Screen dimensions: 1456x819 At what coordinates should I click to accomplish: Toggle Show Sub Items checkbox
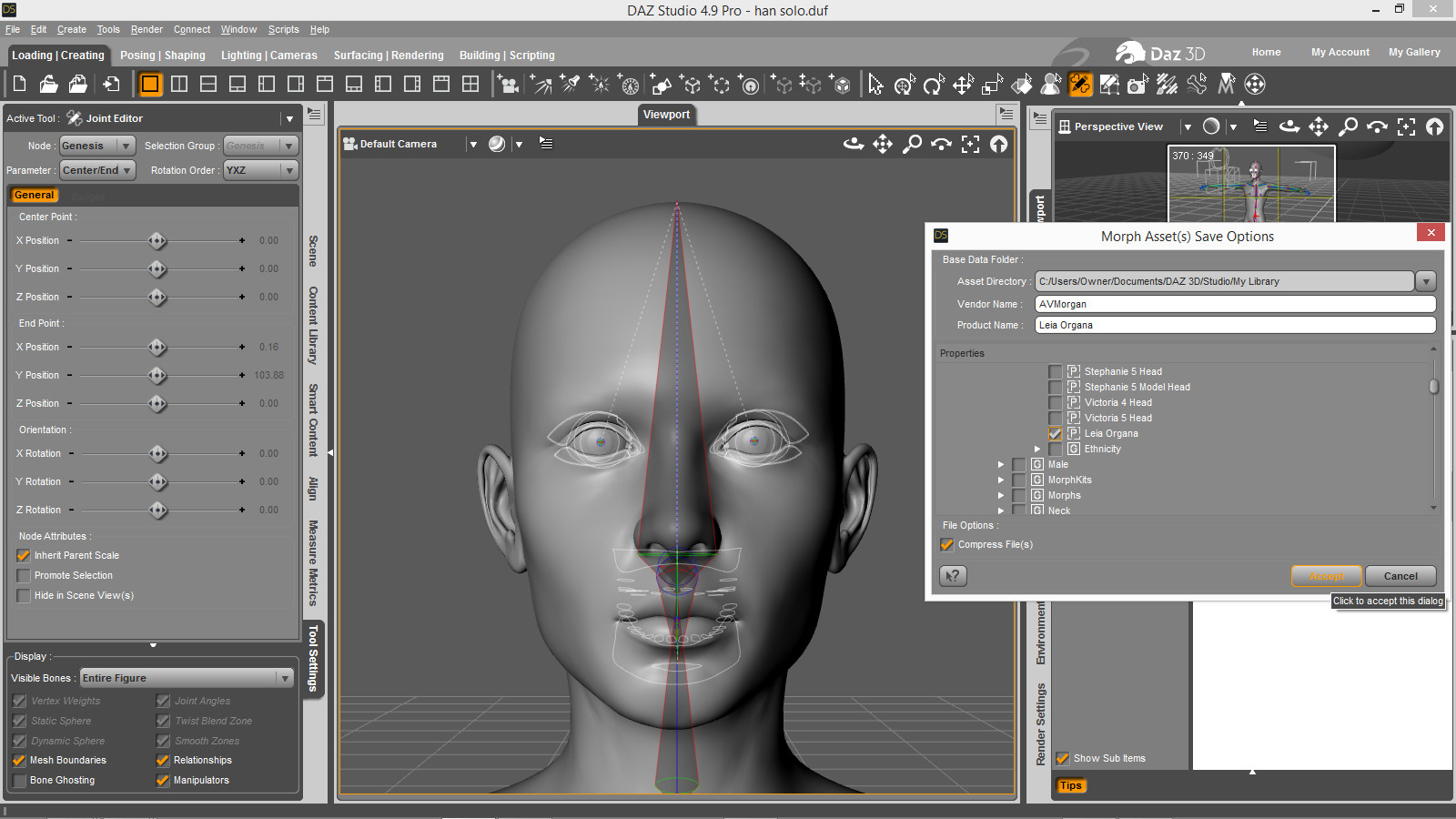(1062, 758)
